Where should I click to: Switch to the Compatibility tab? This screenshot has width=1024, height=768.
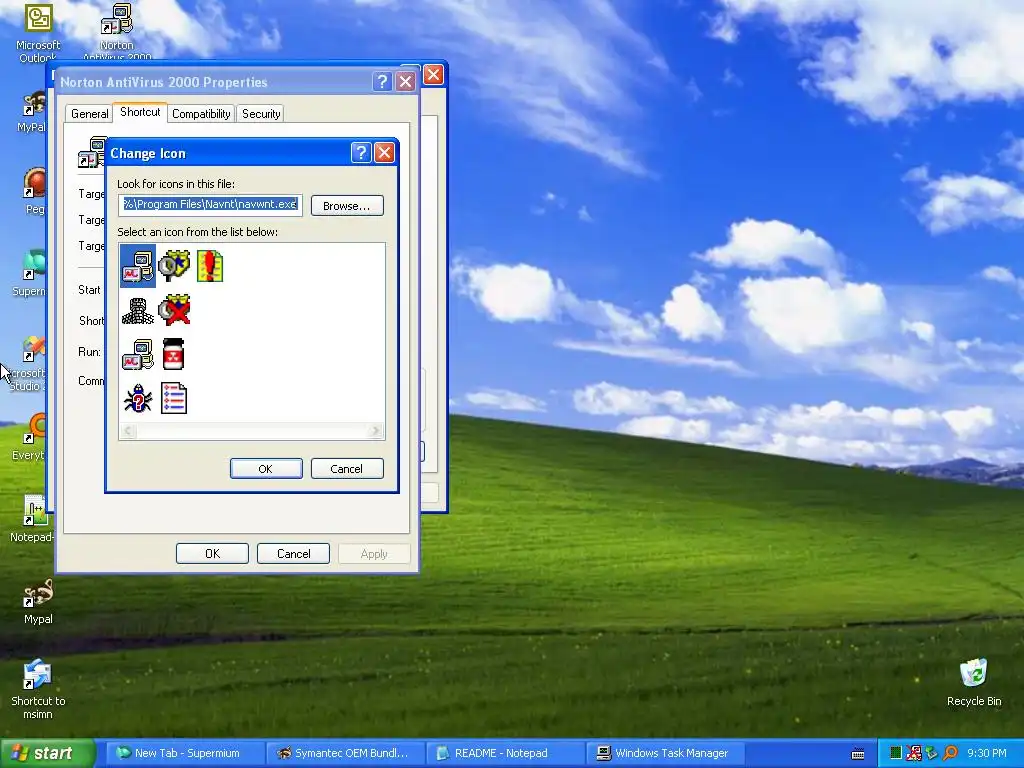[x=201, y=114]
